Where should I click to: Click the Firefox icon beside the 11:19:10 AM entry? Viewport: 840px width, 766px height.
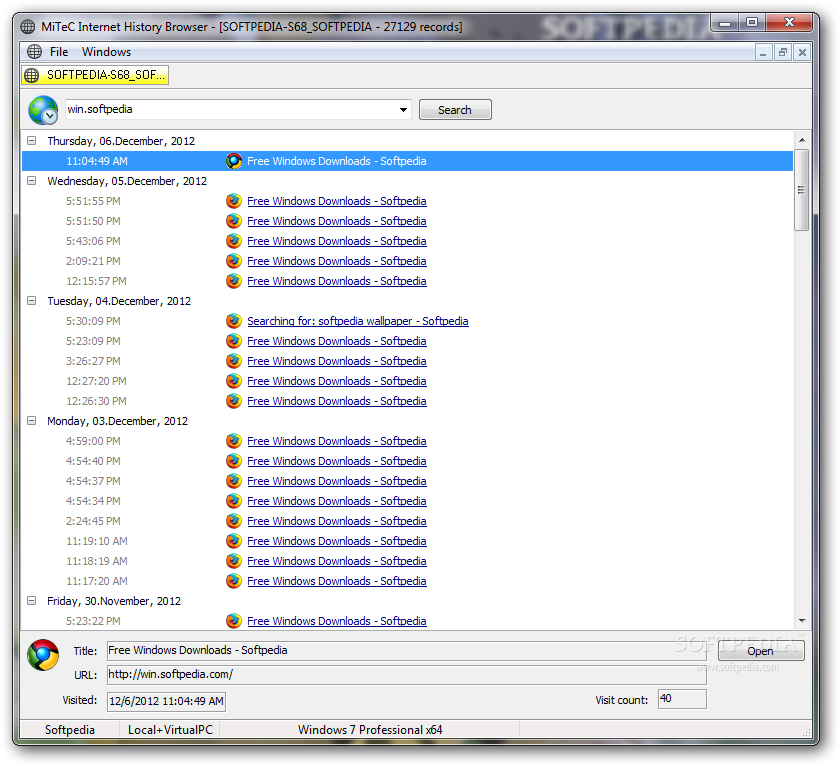(234, 541)
